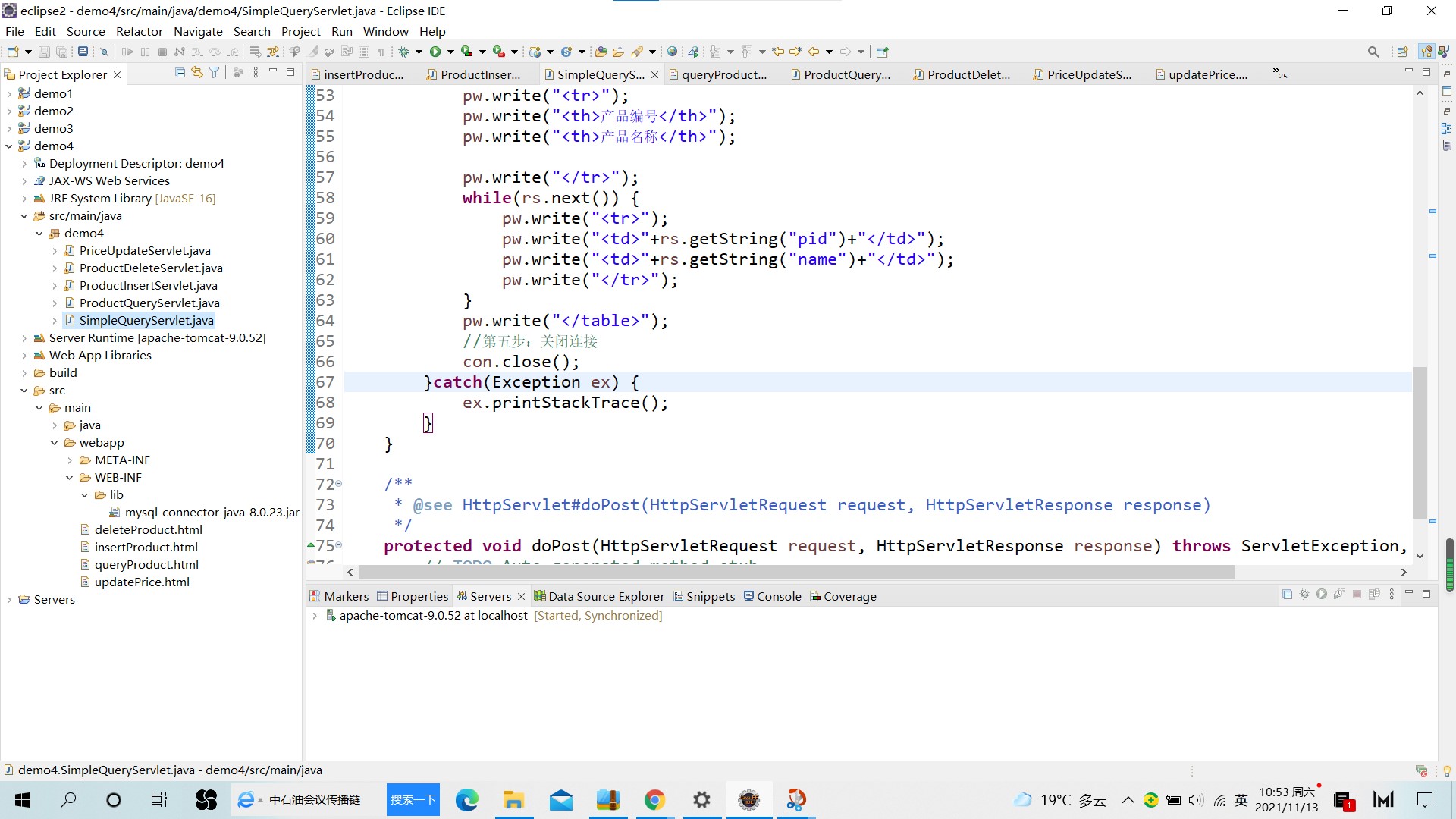1456x819 pixels.
Task: Select ProductQueryServlet.java in the tree
Action: point(149,303)
